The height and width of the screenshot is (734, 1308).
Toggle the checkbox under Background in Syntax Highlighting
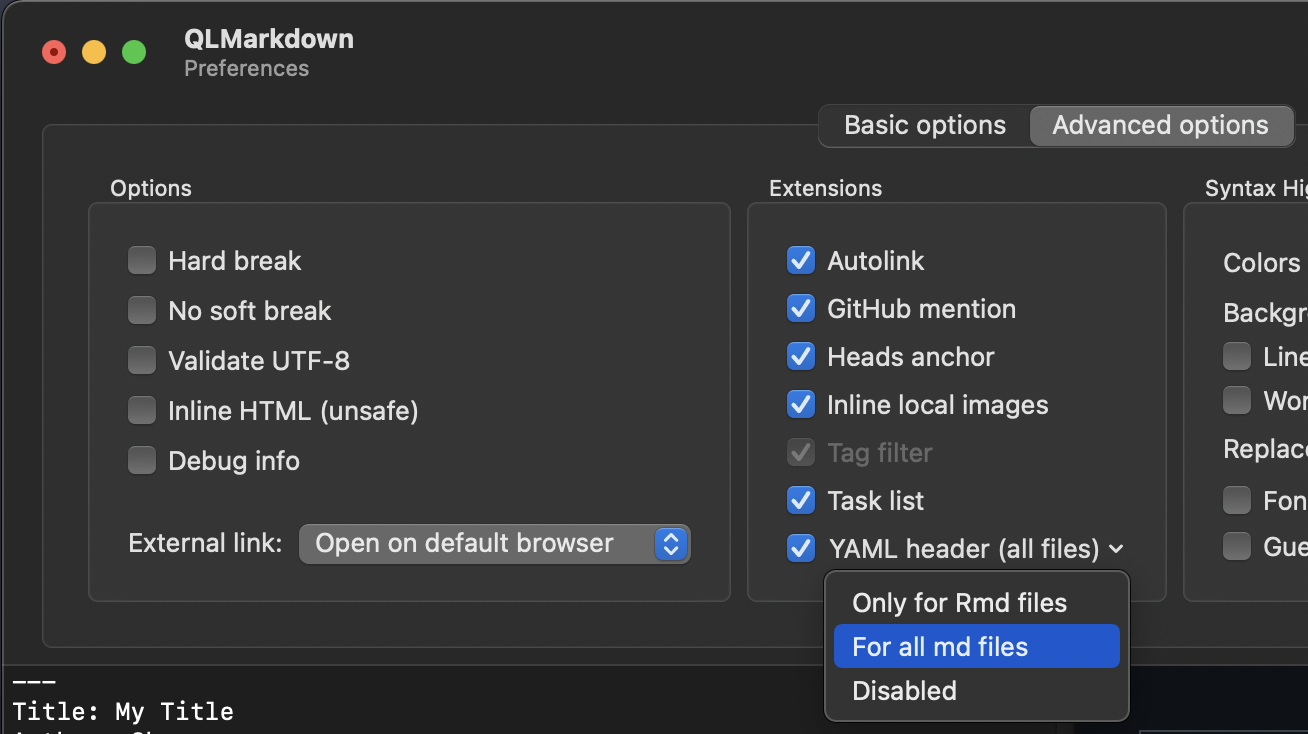point(1237,357)
